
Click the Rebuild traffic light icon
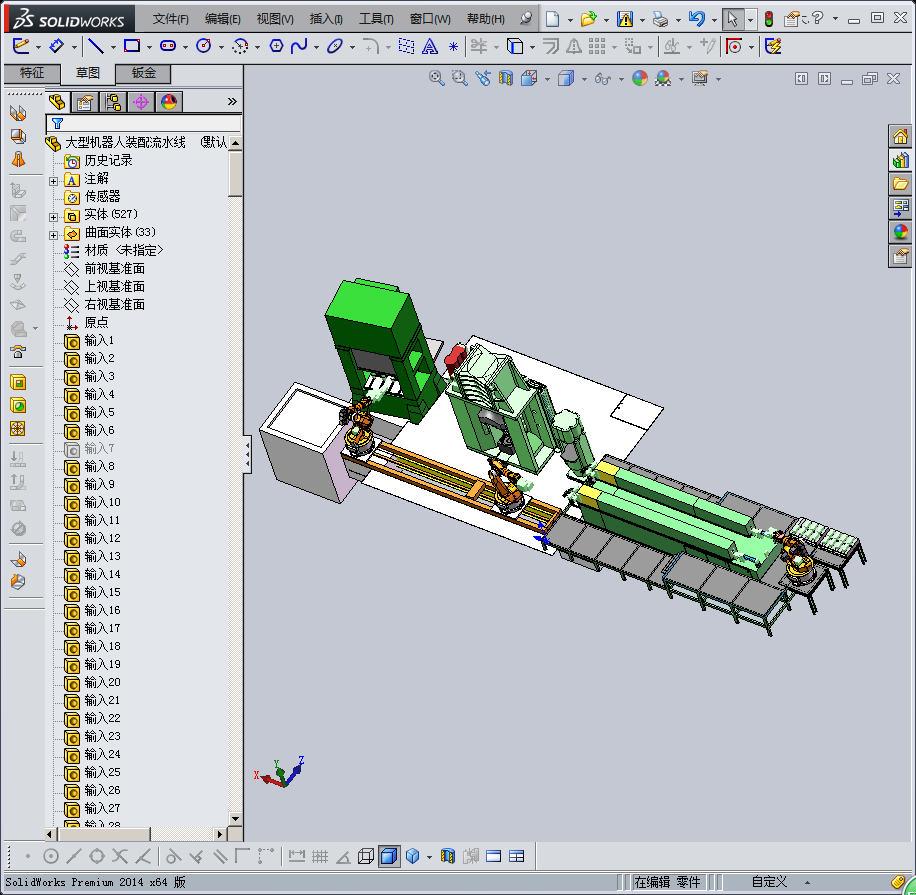[x=769, y=19]
